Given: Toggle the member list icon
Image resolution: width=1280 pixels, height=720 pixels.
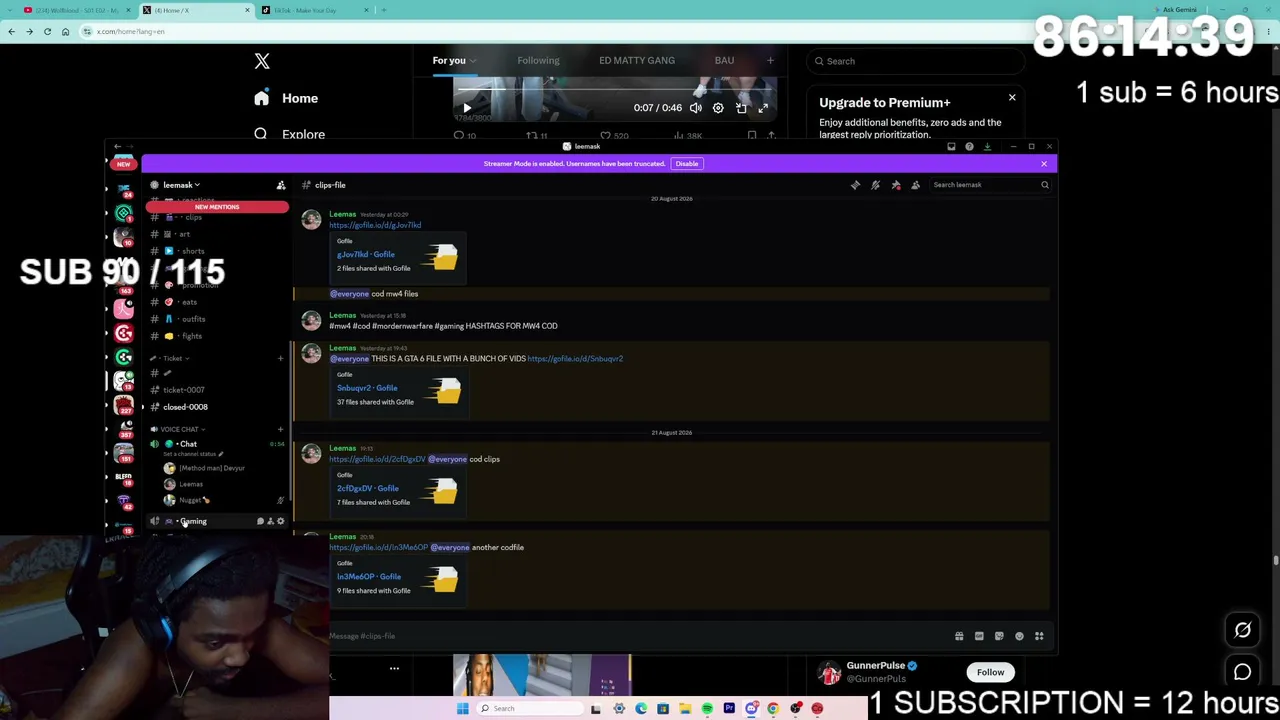Looking at the screenshot, I should tap(915, 185).
